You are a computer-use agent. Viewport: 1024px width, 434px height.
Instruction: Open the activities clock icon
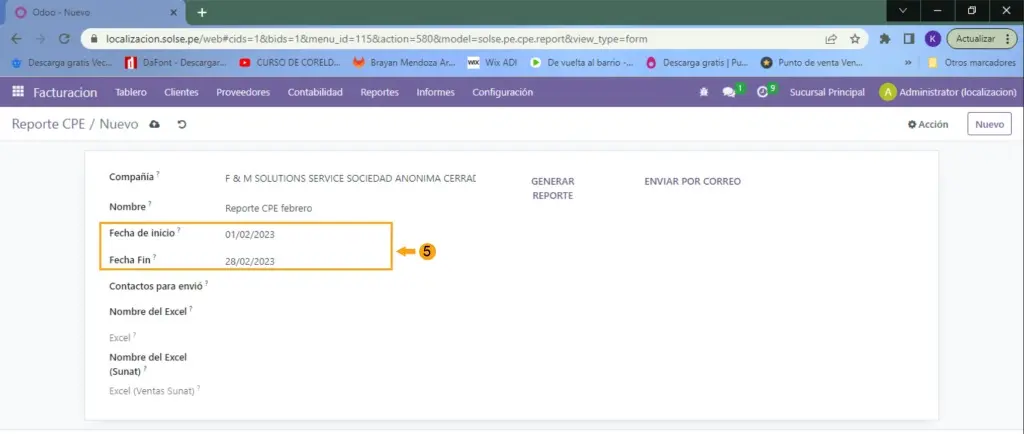(x=763, y=92)
